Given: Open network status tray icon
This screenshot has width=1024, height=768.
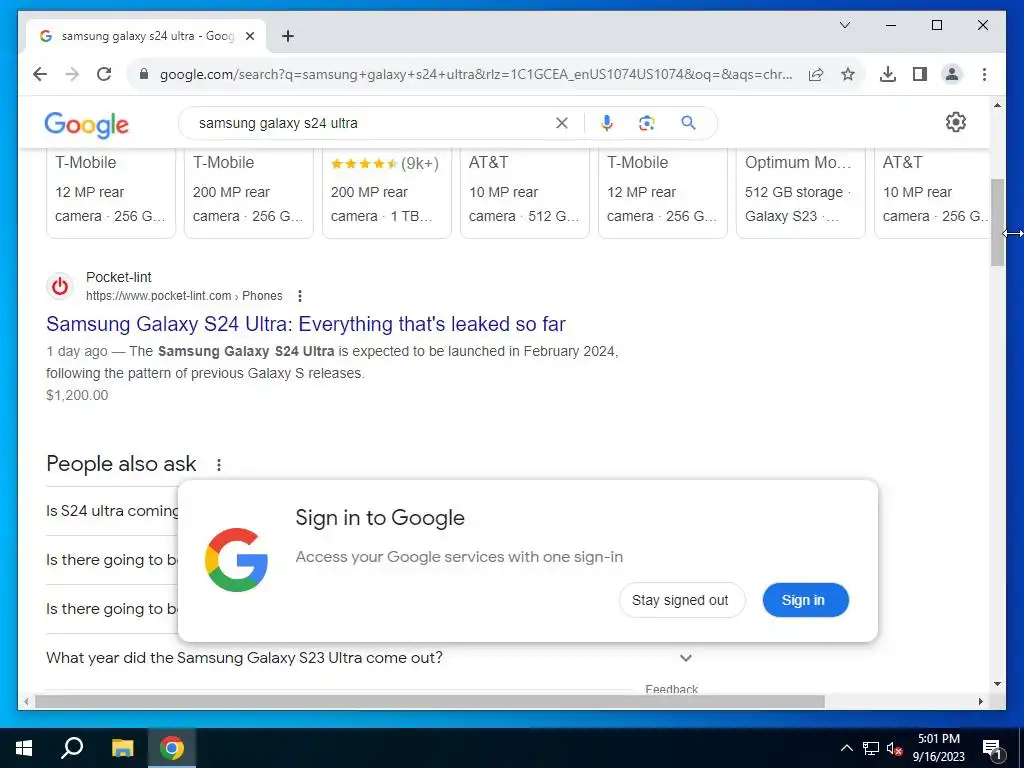Looking at the screenshot, I should [x=871, y=748].
